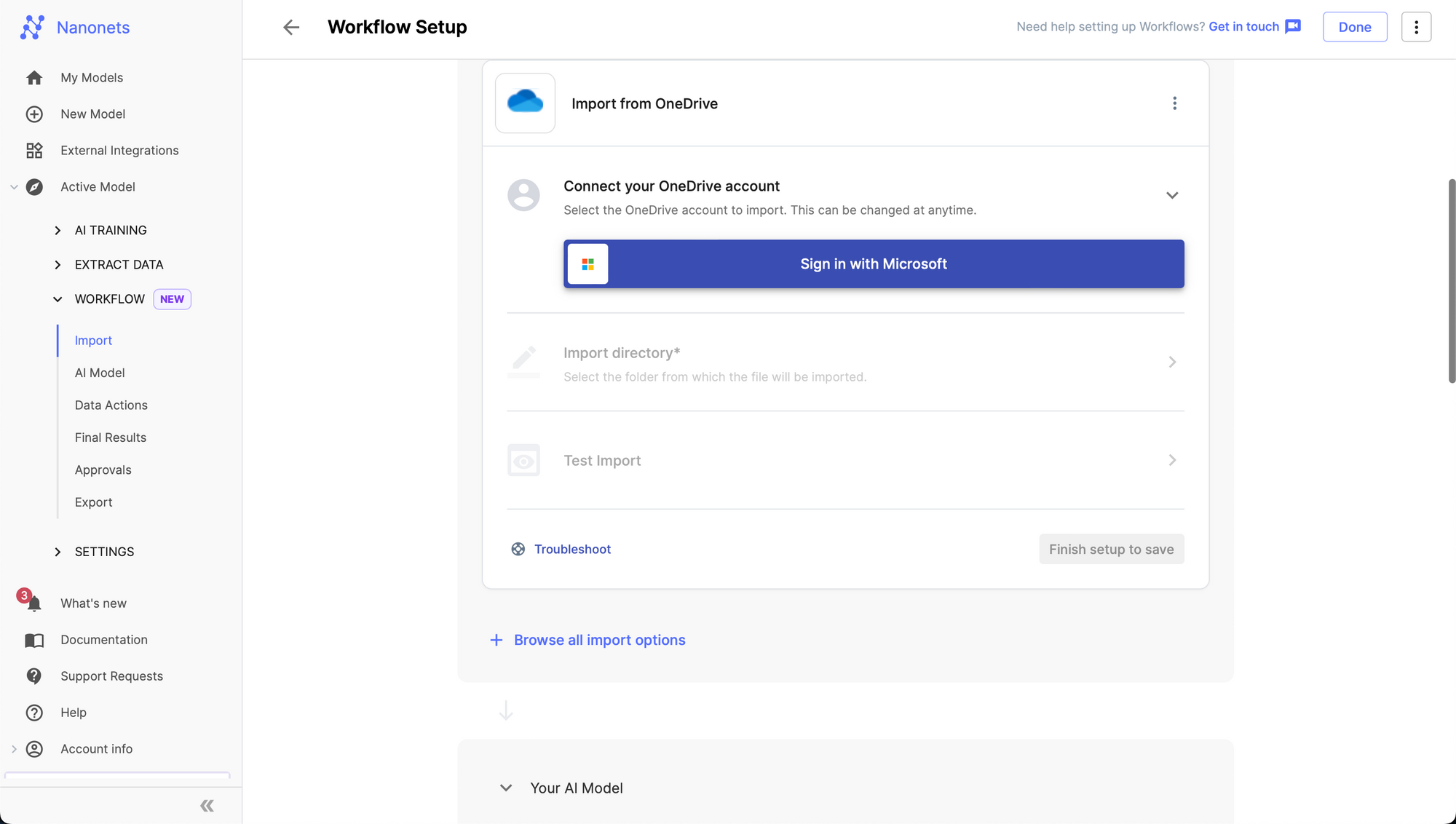Select Export in the workflow menu
This screenshot has height=824, width=1456.
(x=93, y=502)
